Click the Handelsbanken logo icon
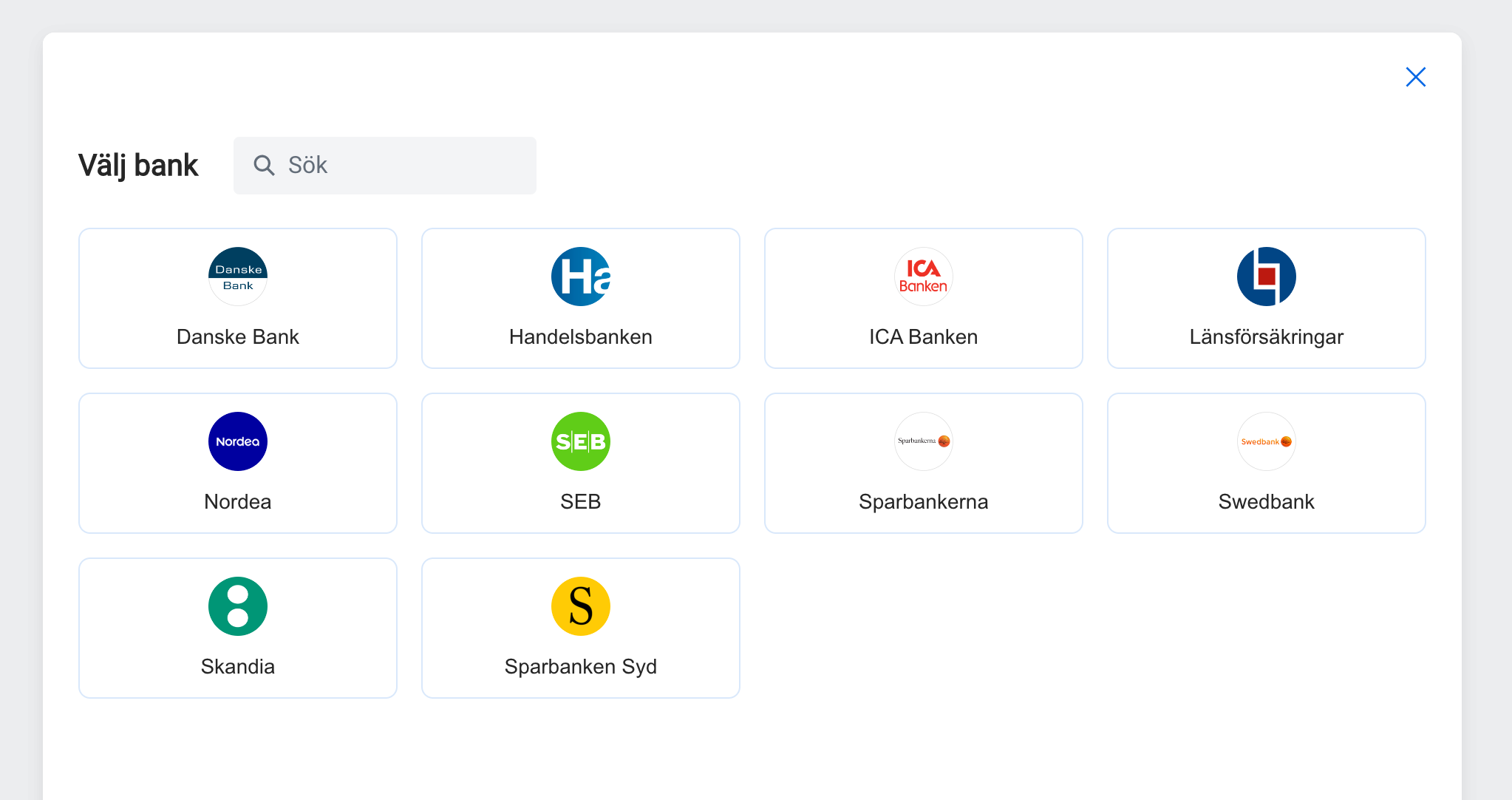 [x=581, y=277]
